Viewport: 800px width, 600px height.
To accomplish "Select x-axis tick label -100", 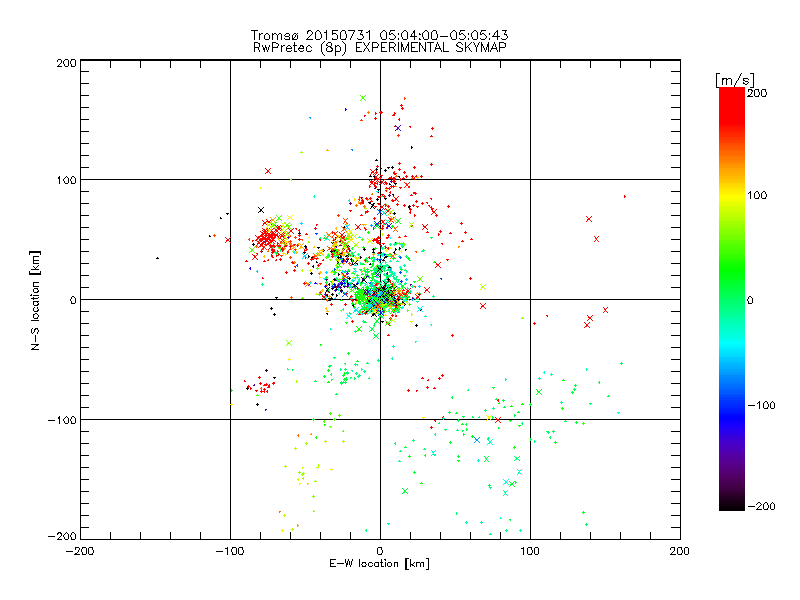I will coord(230,551).
